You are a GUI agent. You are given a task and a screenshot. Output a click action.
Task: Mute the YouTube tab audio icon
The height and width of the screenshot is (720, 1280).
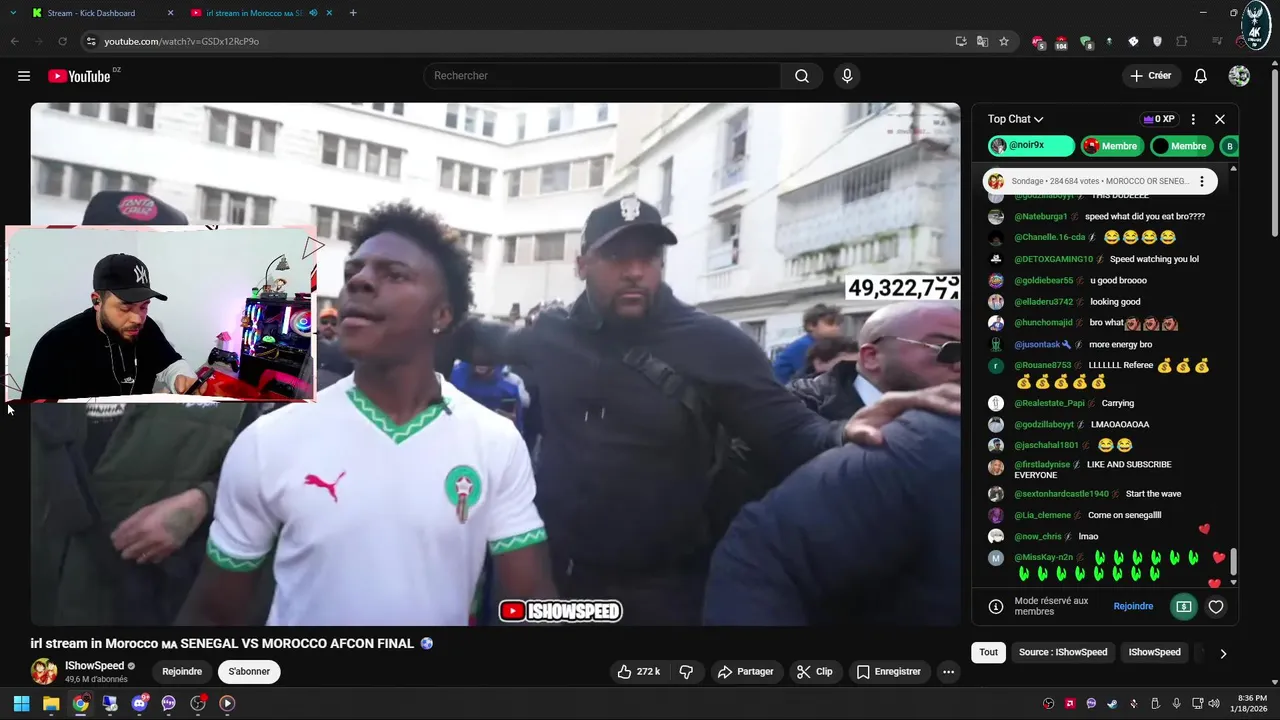click(313, 13)
